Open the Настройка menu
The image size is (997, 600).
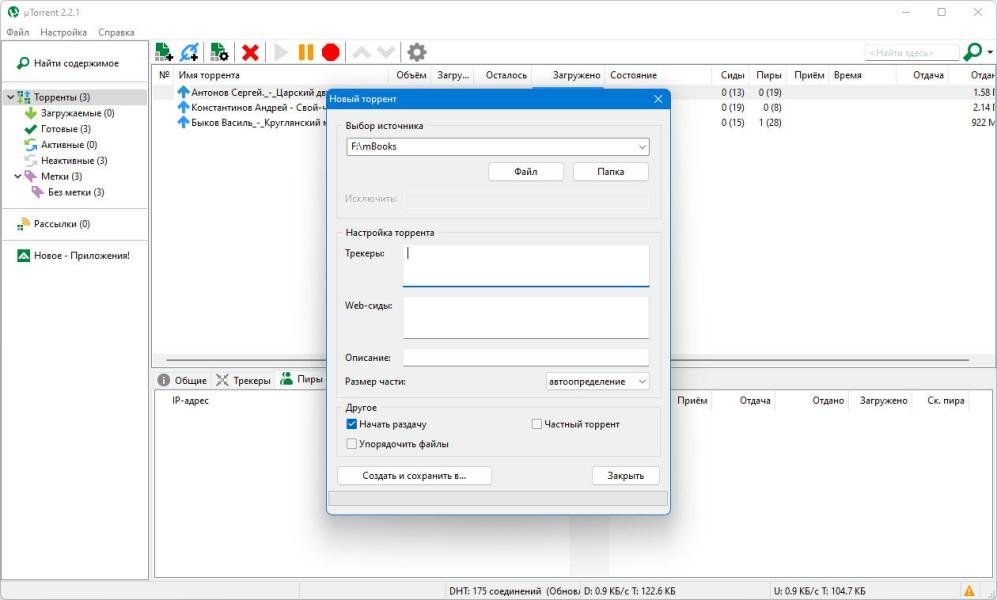(63, 32)
